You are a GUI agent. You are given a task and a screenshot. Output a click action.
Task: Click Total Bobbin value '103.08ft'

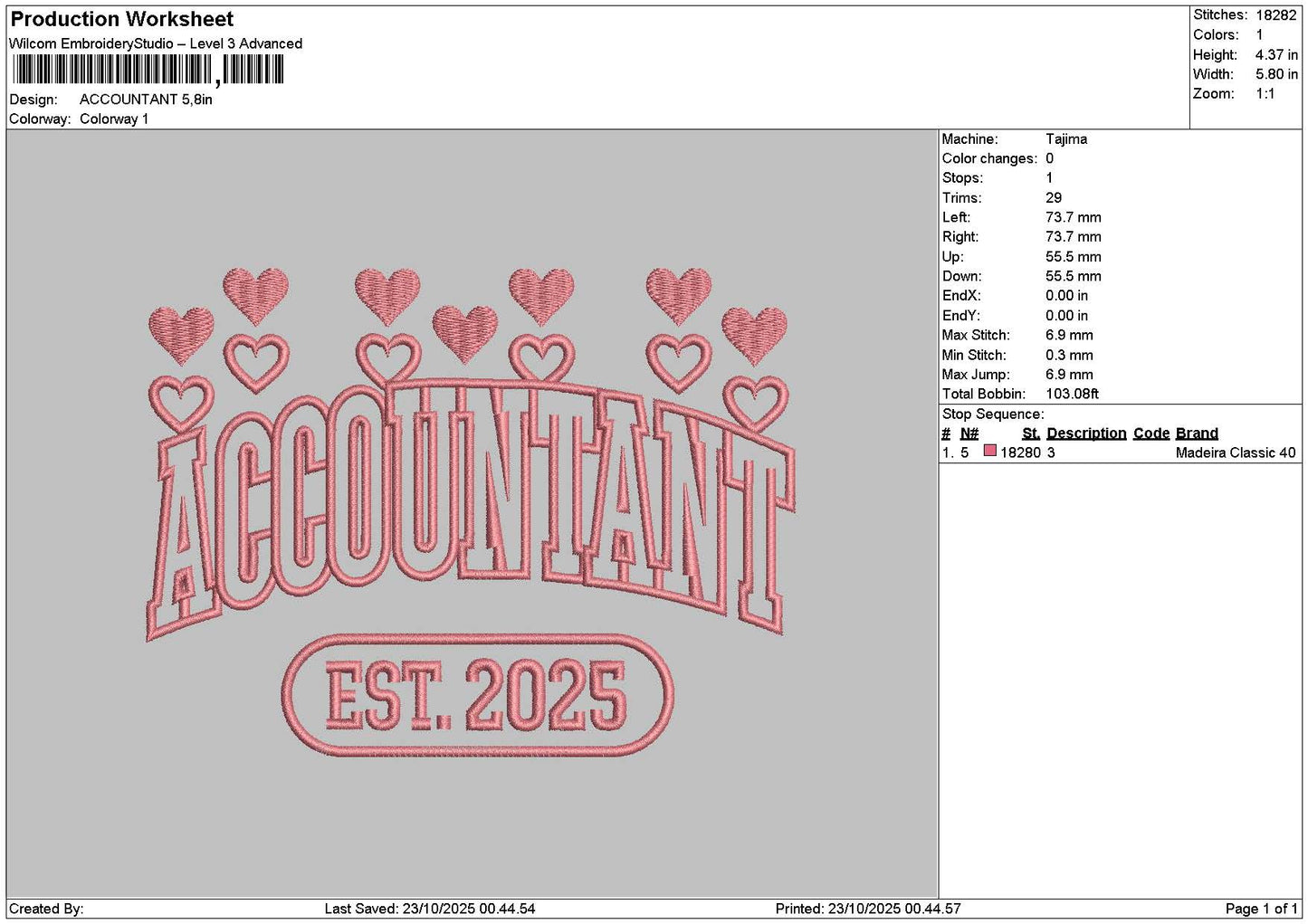click(x=1072, y=395)
